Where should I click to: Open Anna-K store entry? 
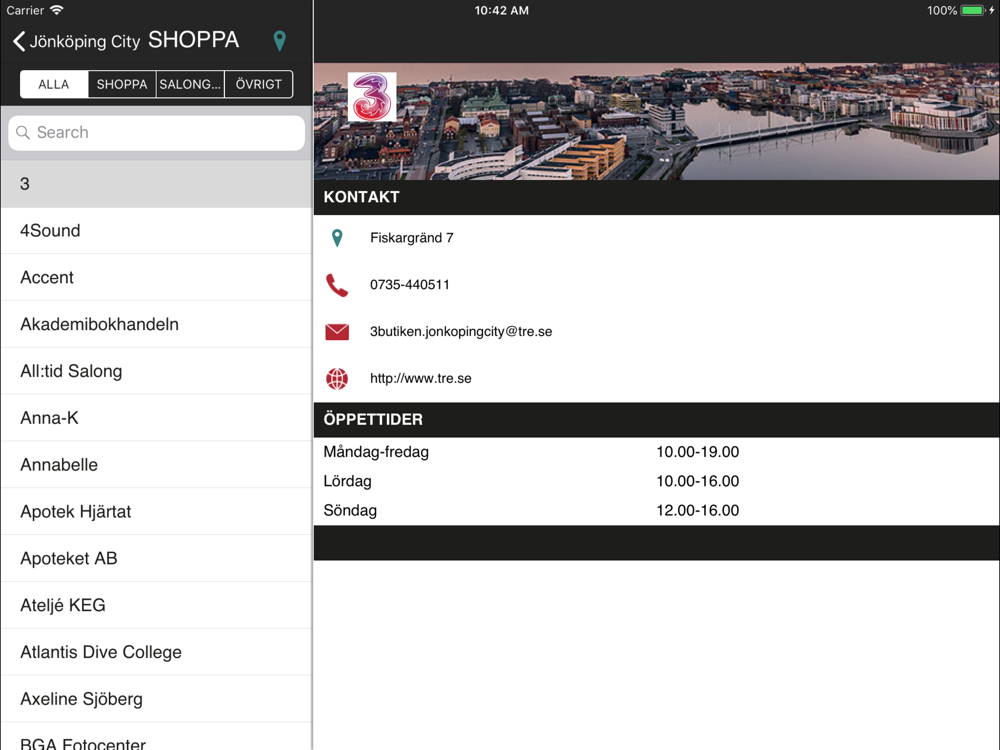[156, 418]
